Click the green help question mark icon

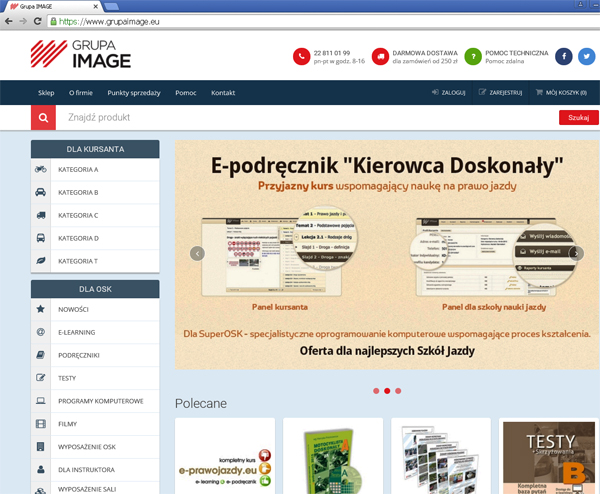[x=473, y=57]
